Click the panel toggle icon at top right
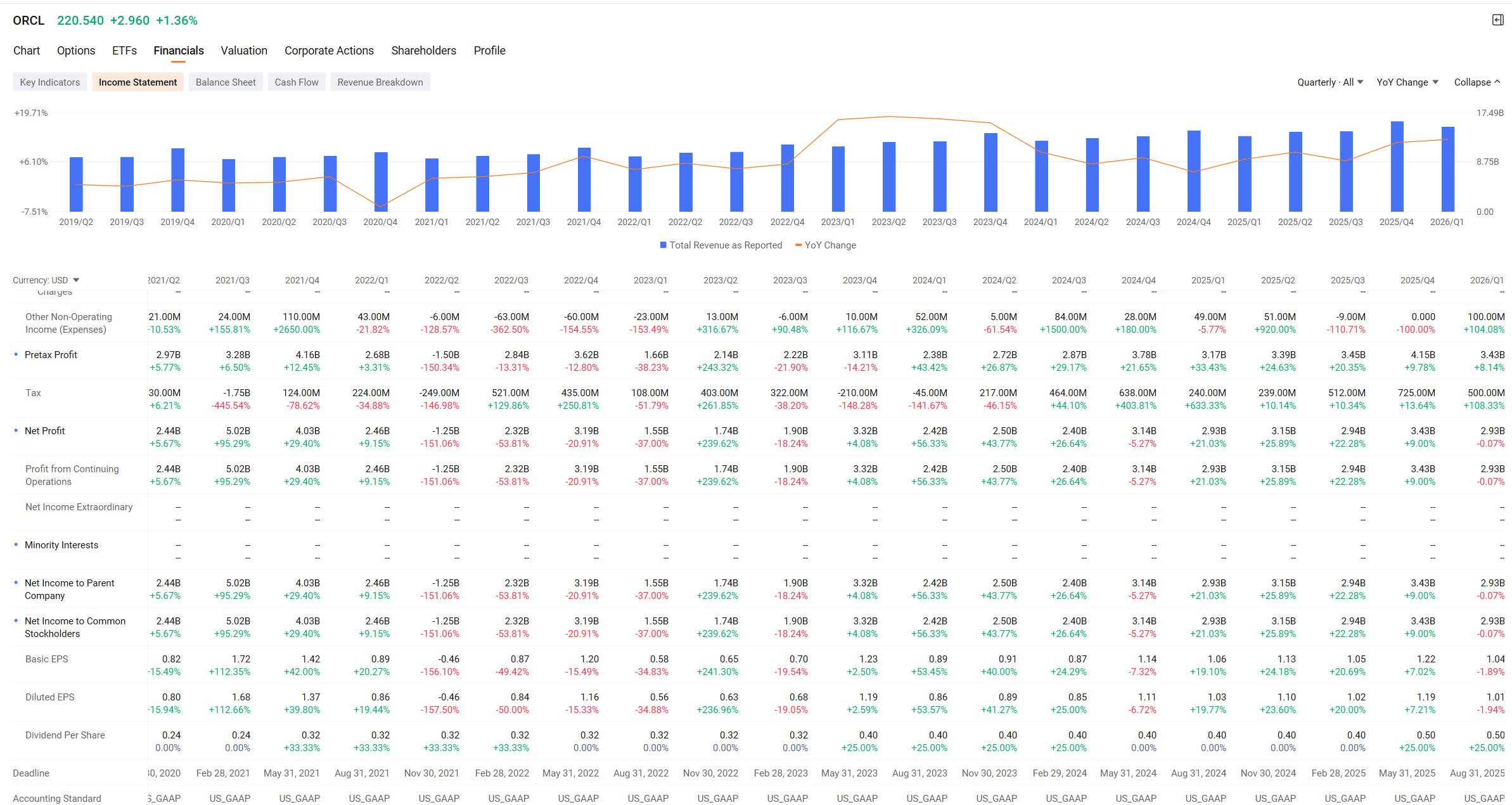 [1497, 20]
